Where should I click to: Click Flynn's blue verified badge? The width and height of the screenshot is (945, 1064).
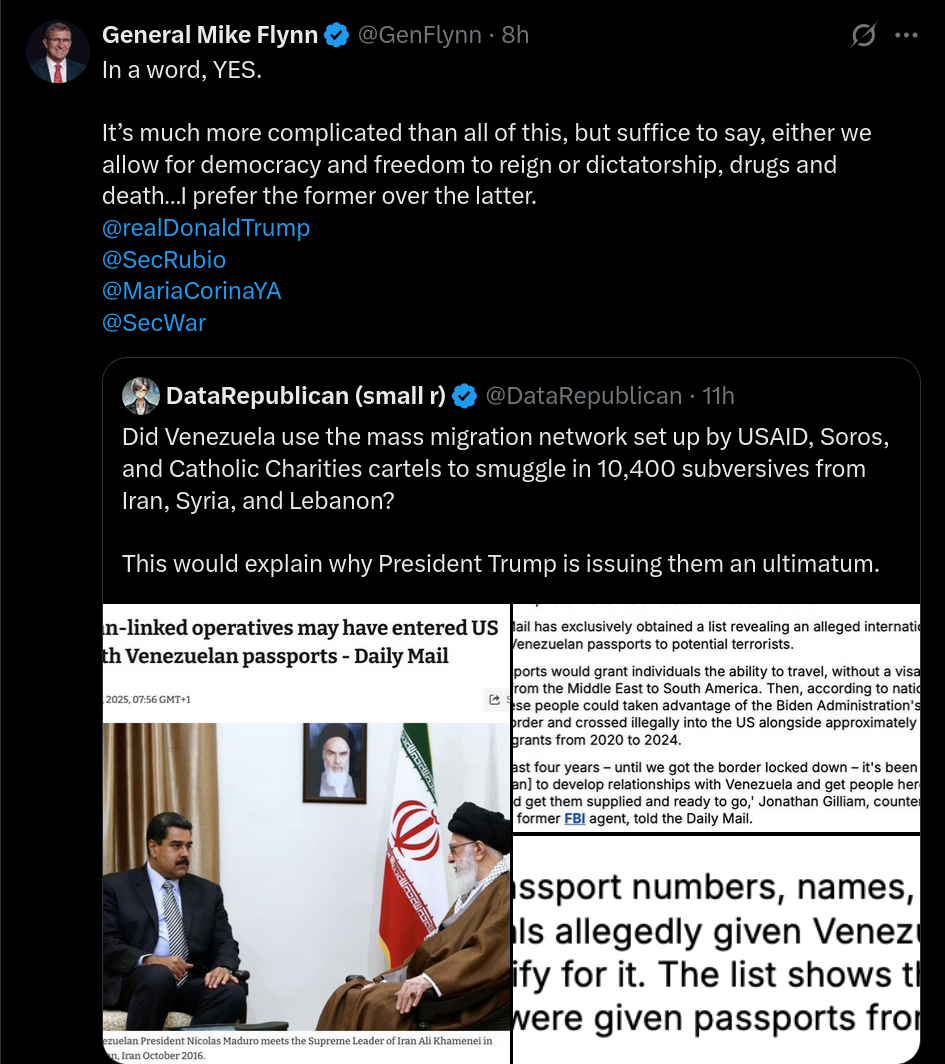point(336,35)
